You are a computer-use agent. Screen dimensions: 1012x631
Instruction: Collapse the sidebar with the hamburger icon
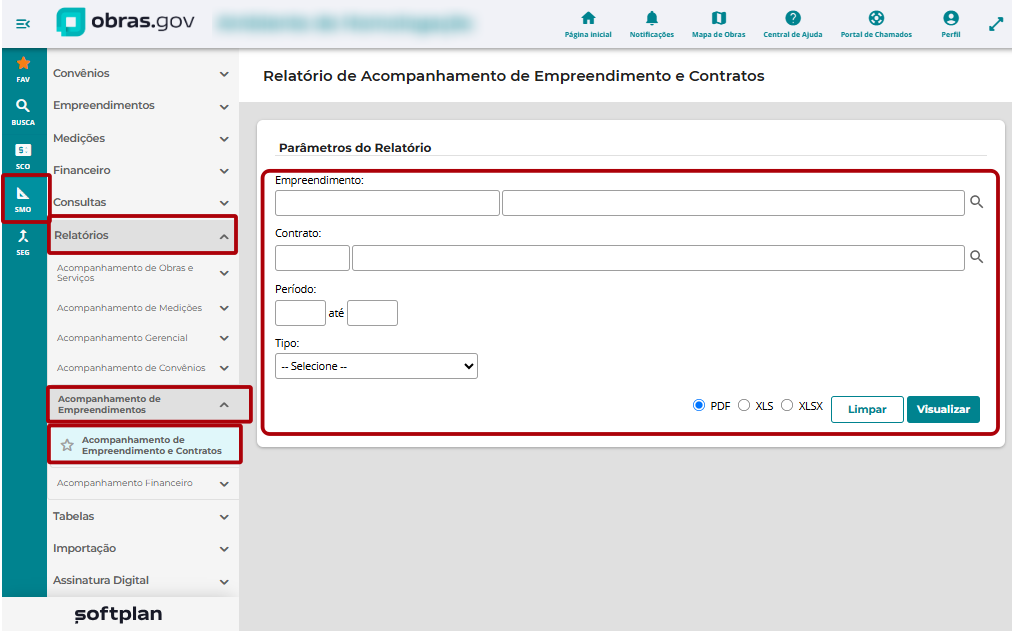23,24
